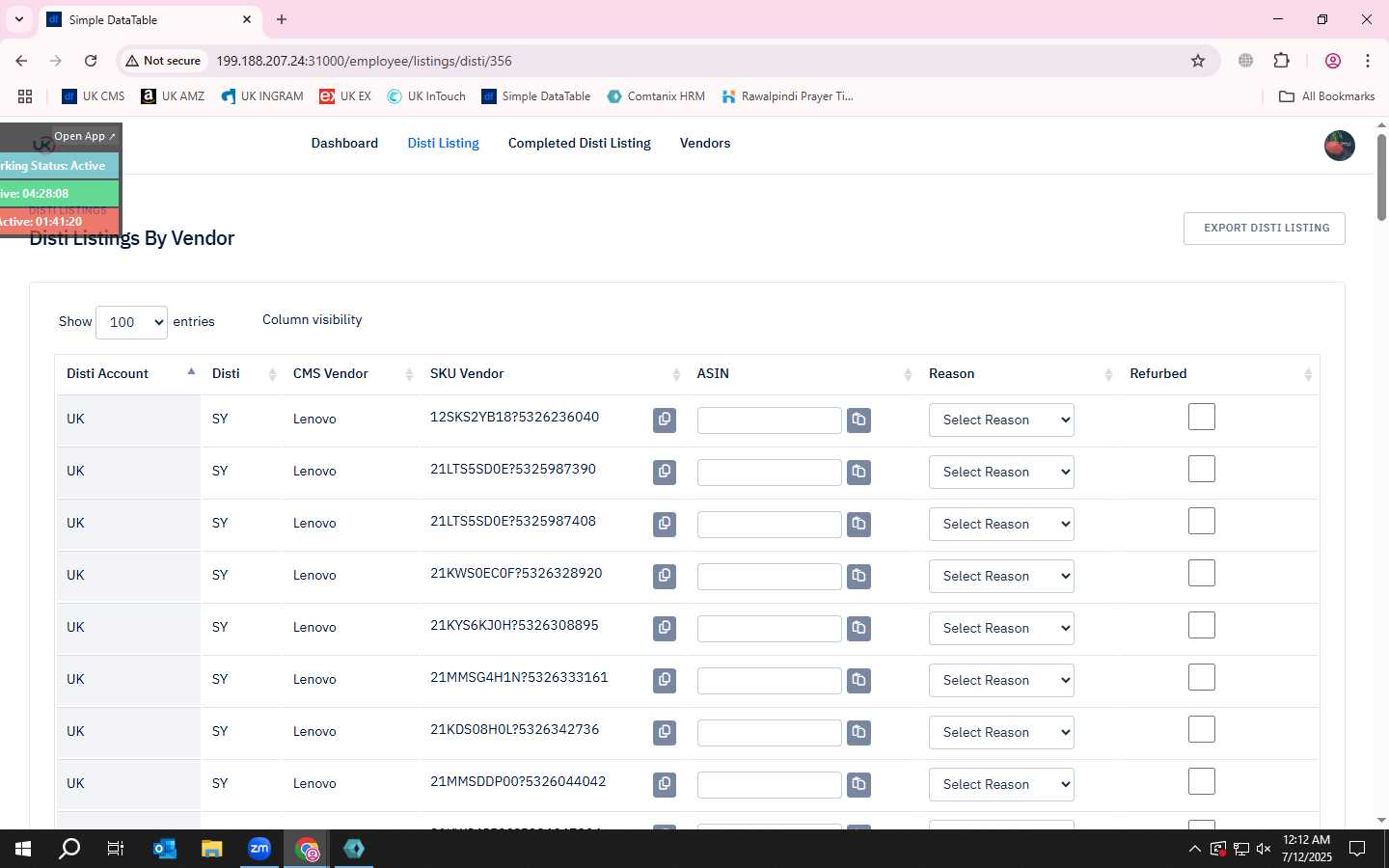Tick Refurbed checkbox for 21LTS5SD0E?5325987408
Viewport: 1389px width, 868px height.
(1202, 521)
